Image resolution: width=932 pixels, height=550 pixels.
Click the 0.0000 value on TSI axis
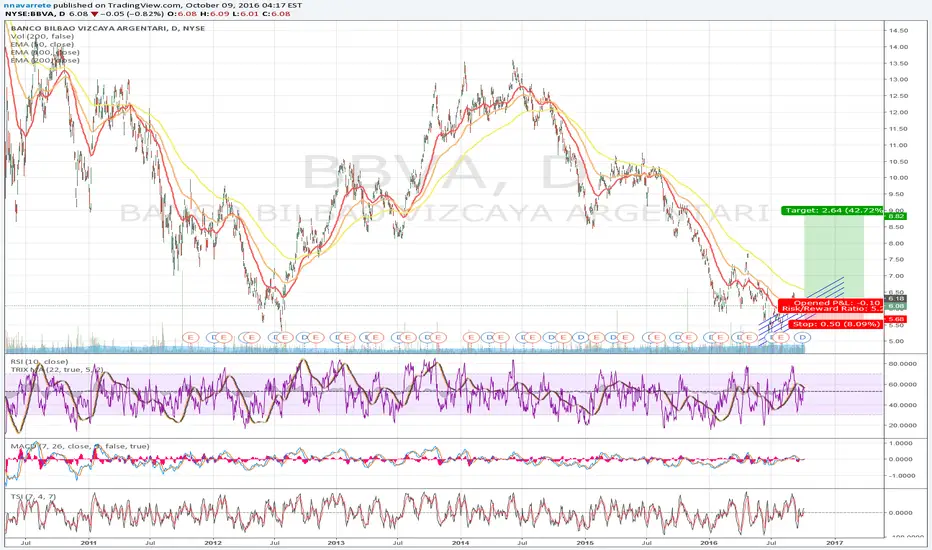pos(902,513)
